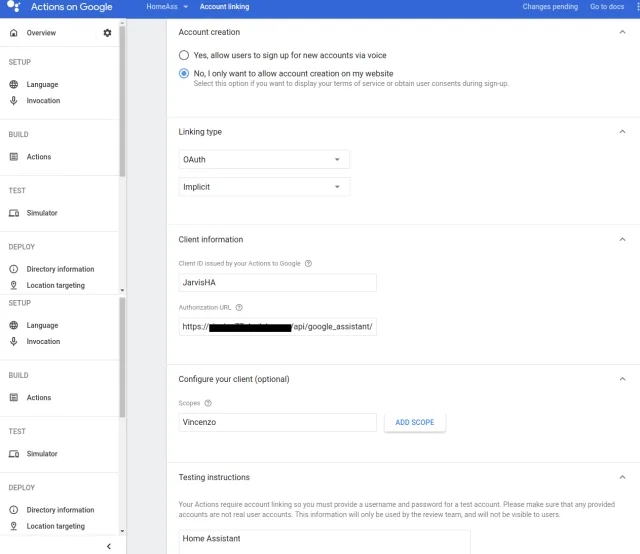The width and height of the screenshot is (640, 554).
Task: Click the 'Account creation' heading
Action: click(209, 32)
